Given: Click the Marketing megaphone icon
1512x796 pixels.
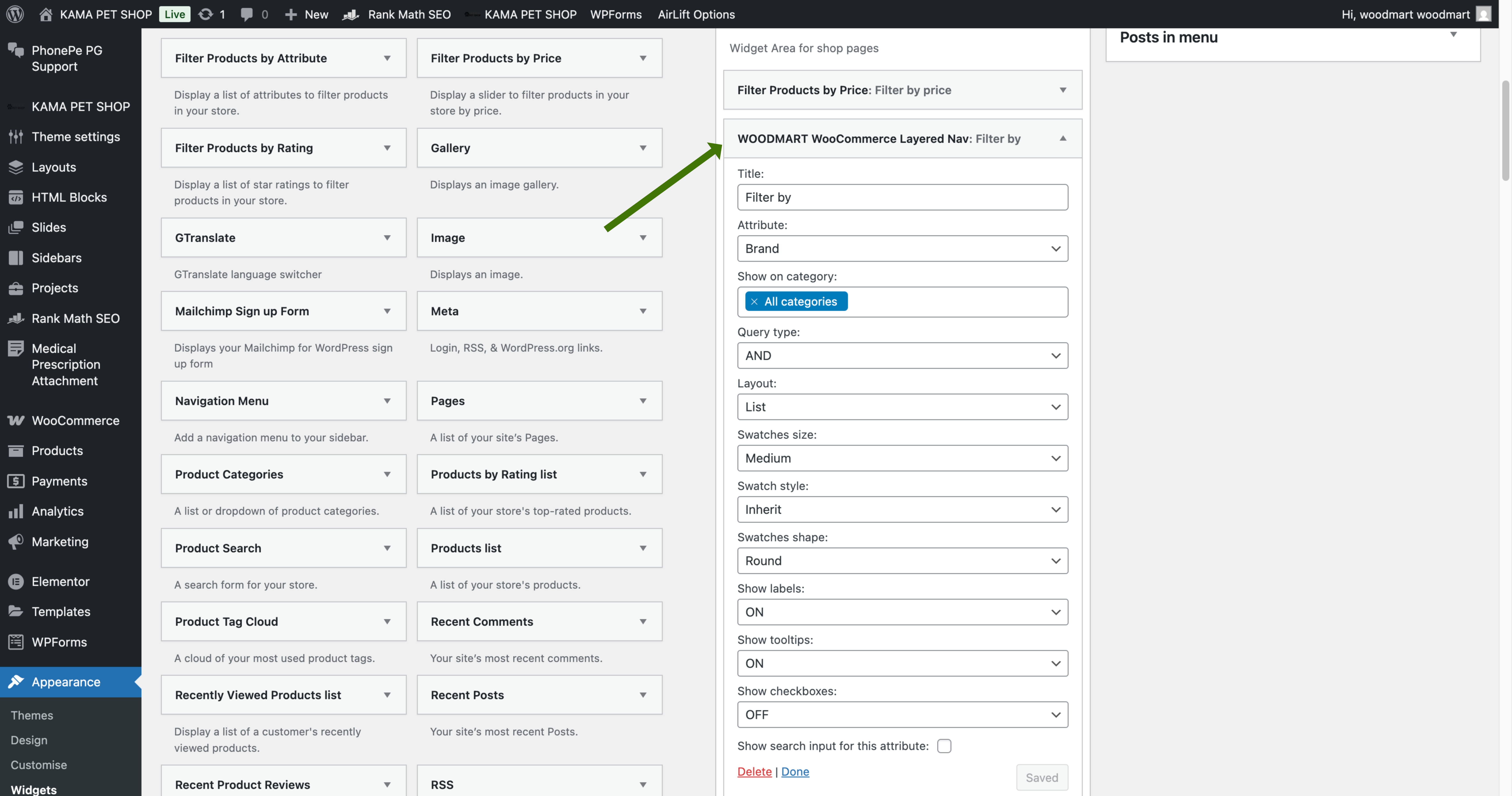Looking at the screenshot, I should pos(16,541).
